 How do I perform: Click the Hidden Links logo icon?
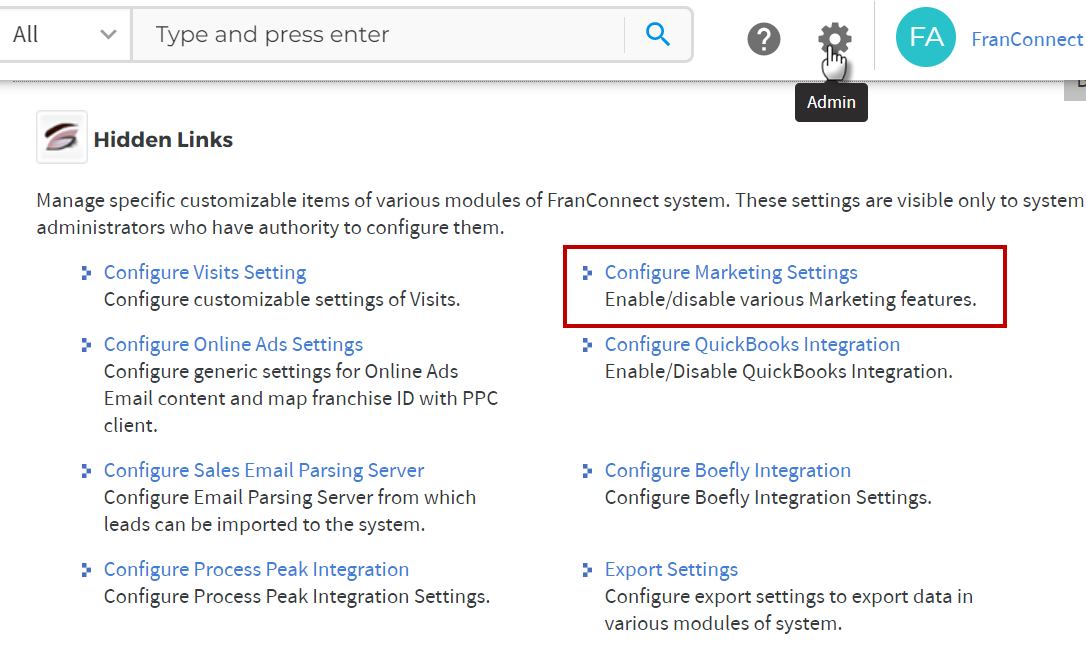[x=62, y=137]
